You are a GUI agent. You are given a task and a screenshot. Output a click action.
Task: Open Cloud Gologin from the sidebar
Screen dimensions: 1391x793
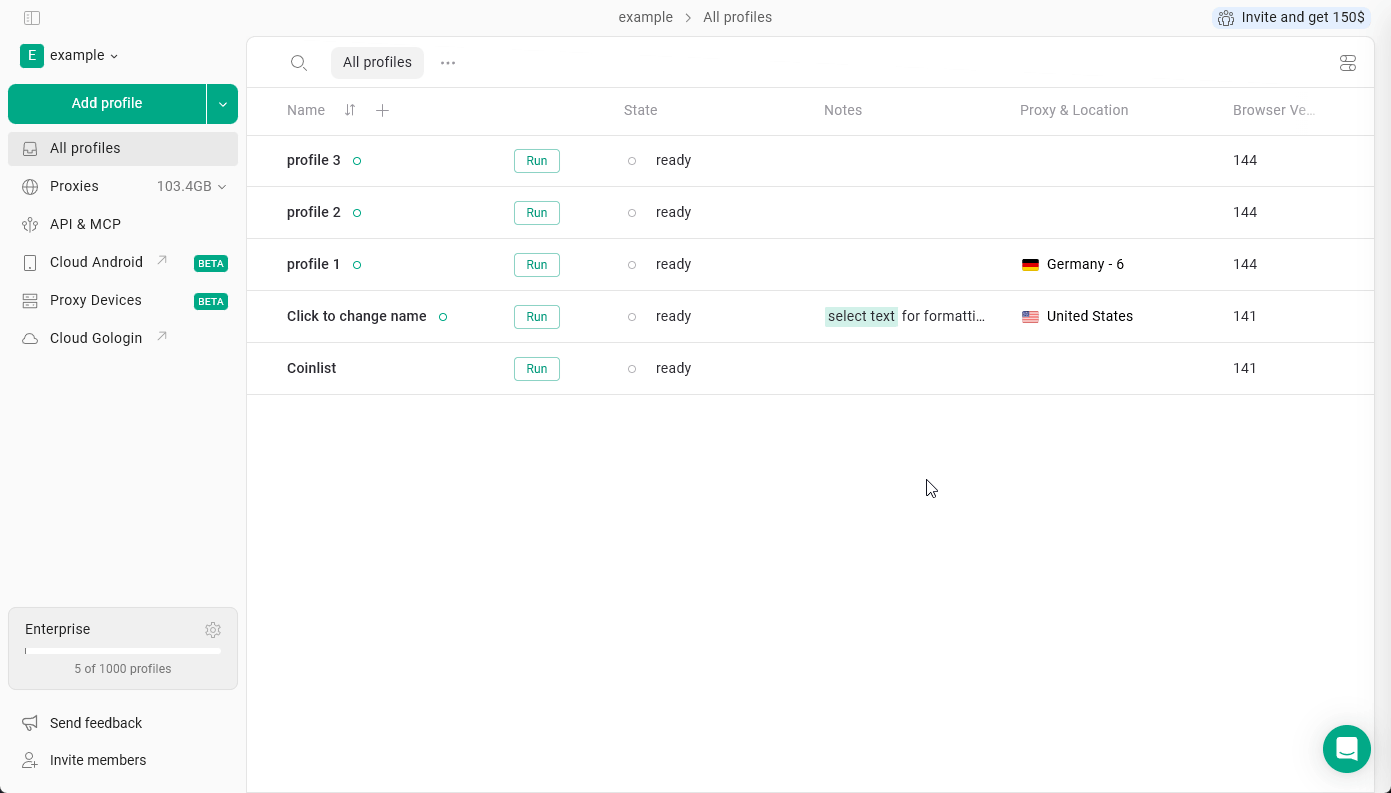(x=95, y=338)
